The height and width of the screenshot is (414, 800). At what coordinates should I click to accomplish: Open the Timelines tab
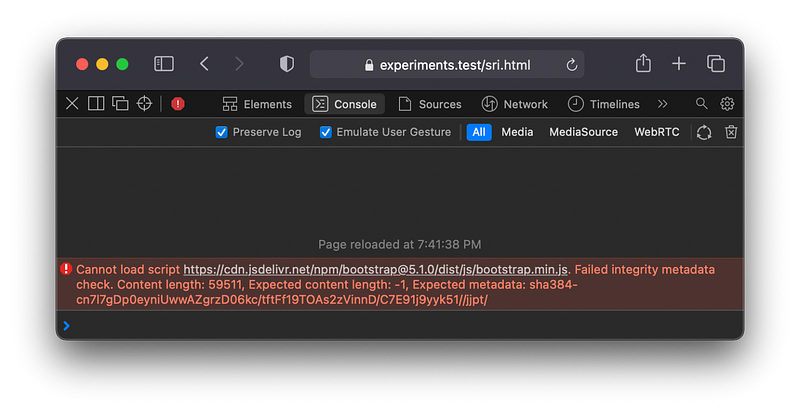(603, 104)
